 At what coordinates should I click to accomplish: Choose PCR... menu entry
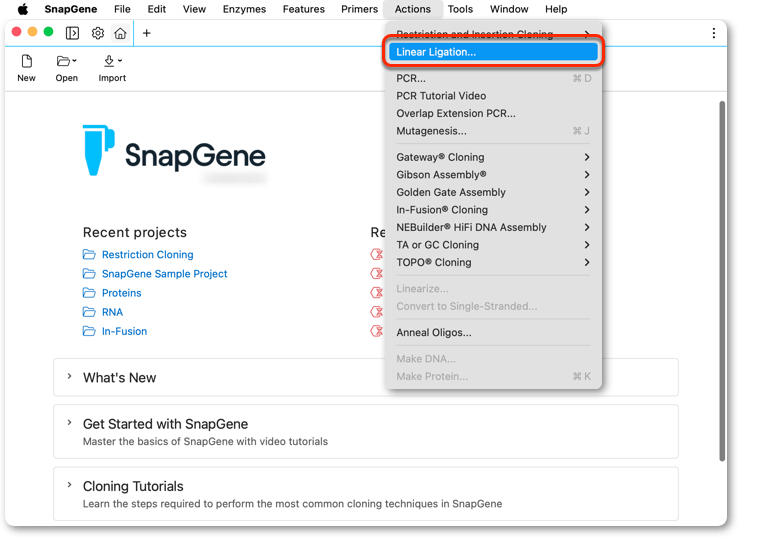click(493, 78)
